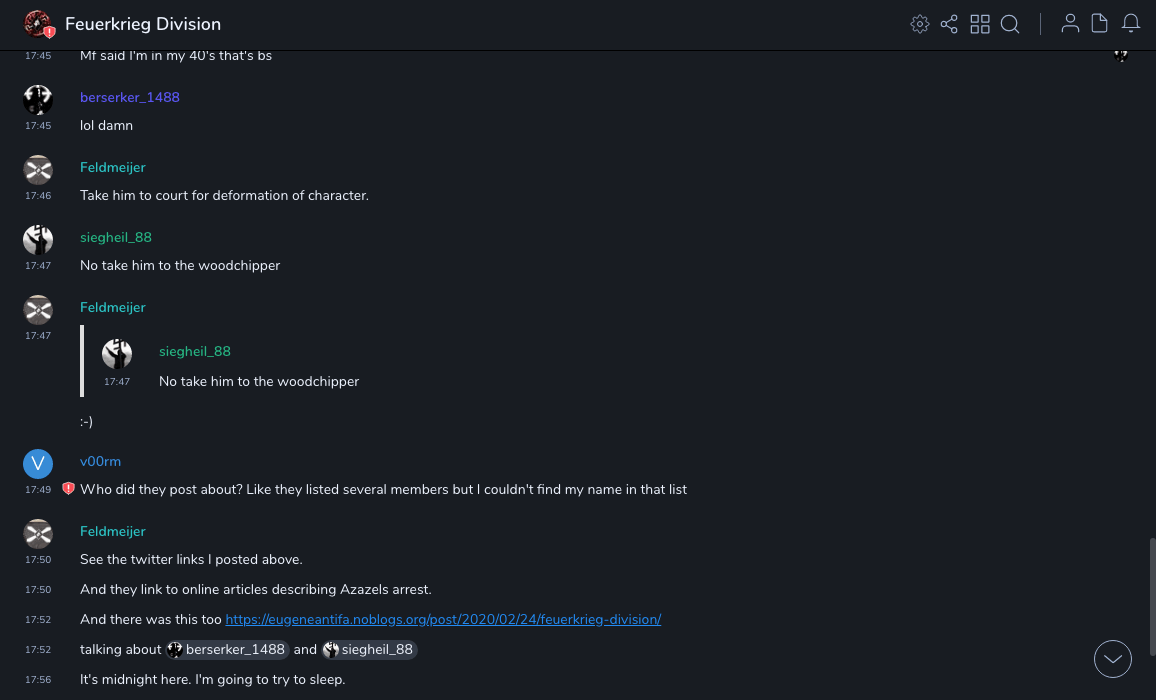Click the 17:49 message timestamp
The height and width of the screenshot is (700, 1156).
pos(38,490)
